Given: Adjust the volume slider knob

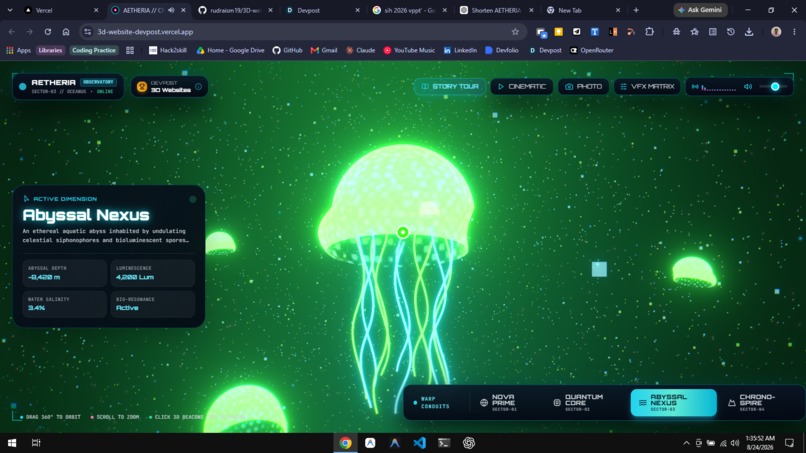Looking at the screenshot, I should pyautogui.click(x=775, y=87).
